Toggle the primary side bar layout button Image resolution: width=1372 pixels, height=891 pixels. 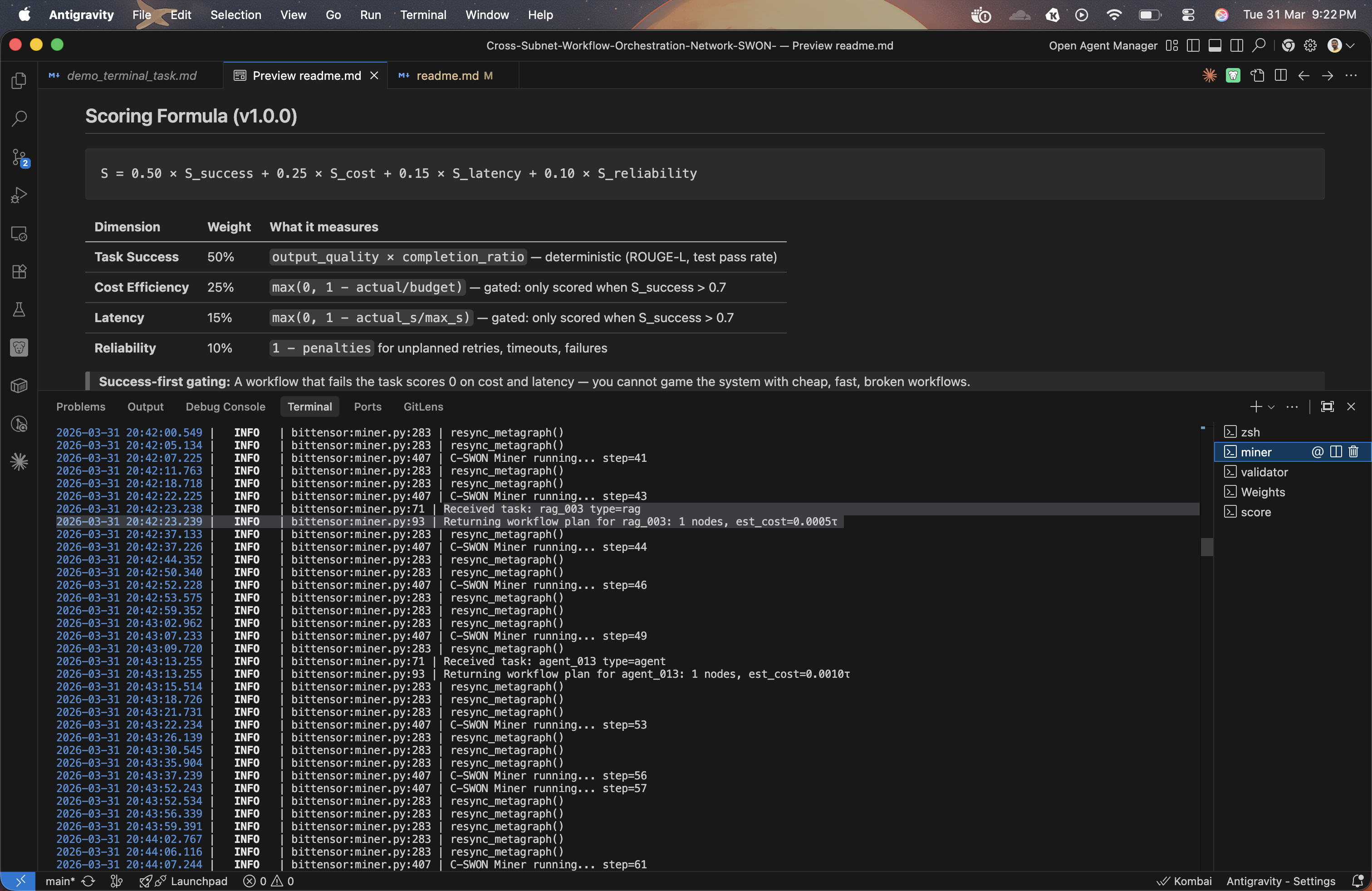click(1193, 45)
